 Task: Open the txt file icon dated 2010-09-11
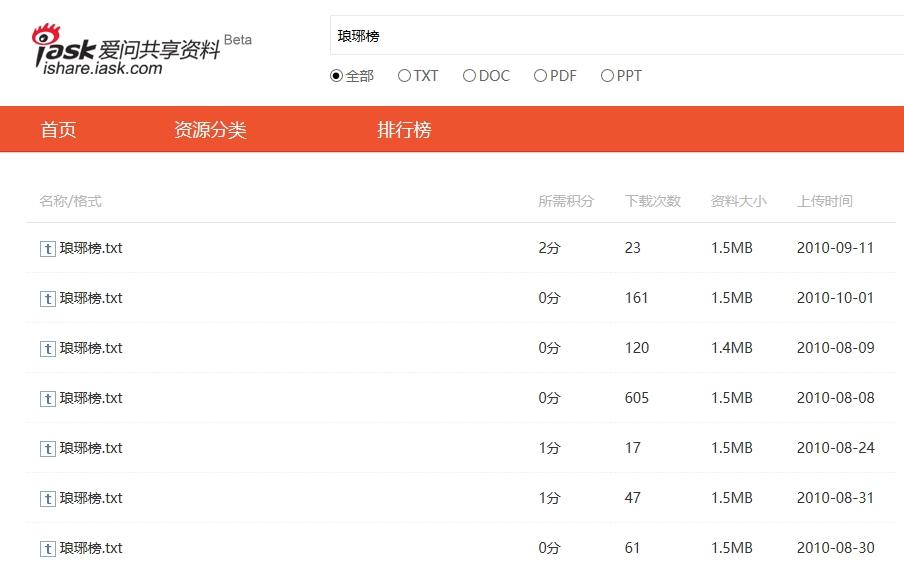(x=48, y=249)
